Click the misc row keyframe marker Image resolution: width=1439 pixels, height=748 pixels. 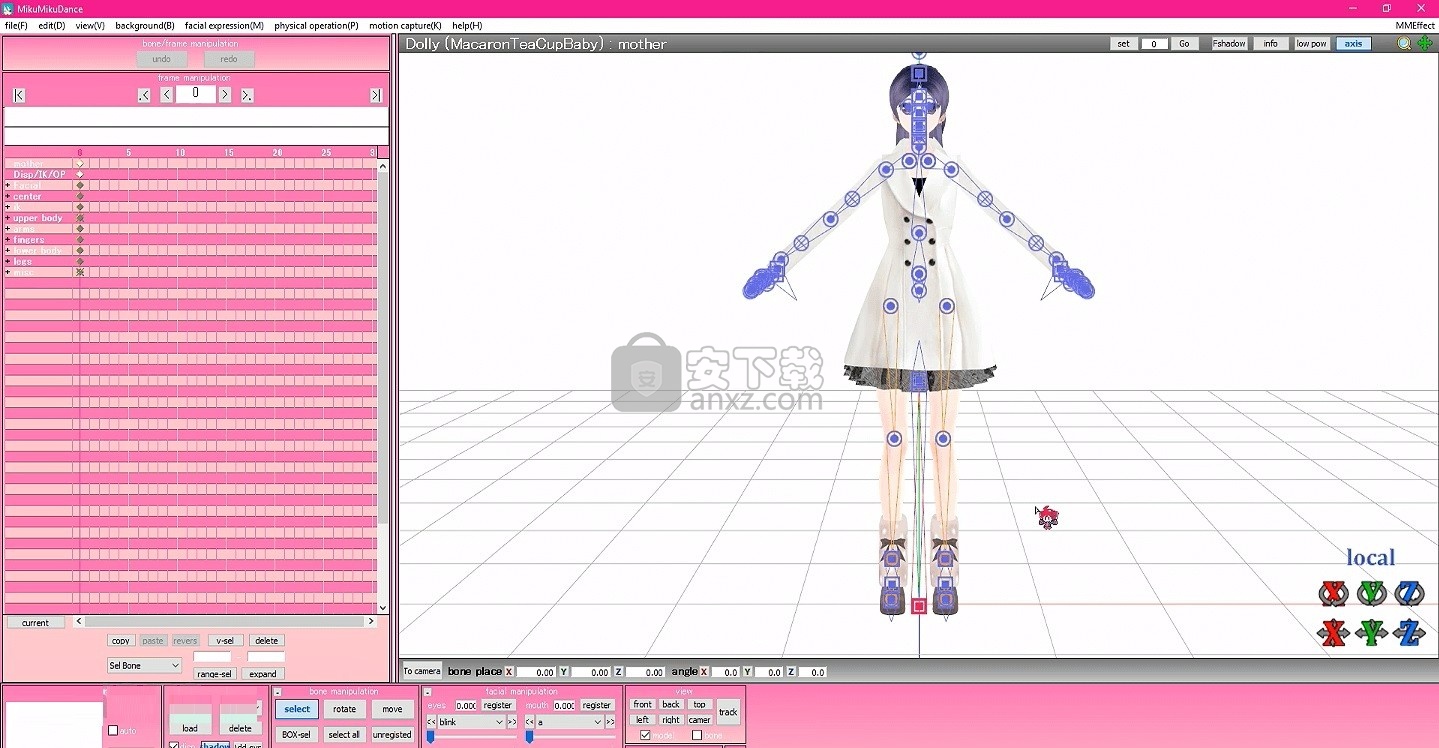(x=80, y=272)
